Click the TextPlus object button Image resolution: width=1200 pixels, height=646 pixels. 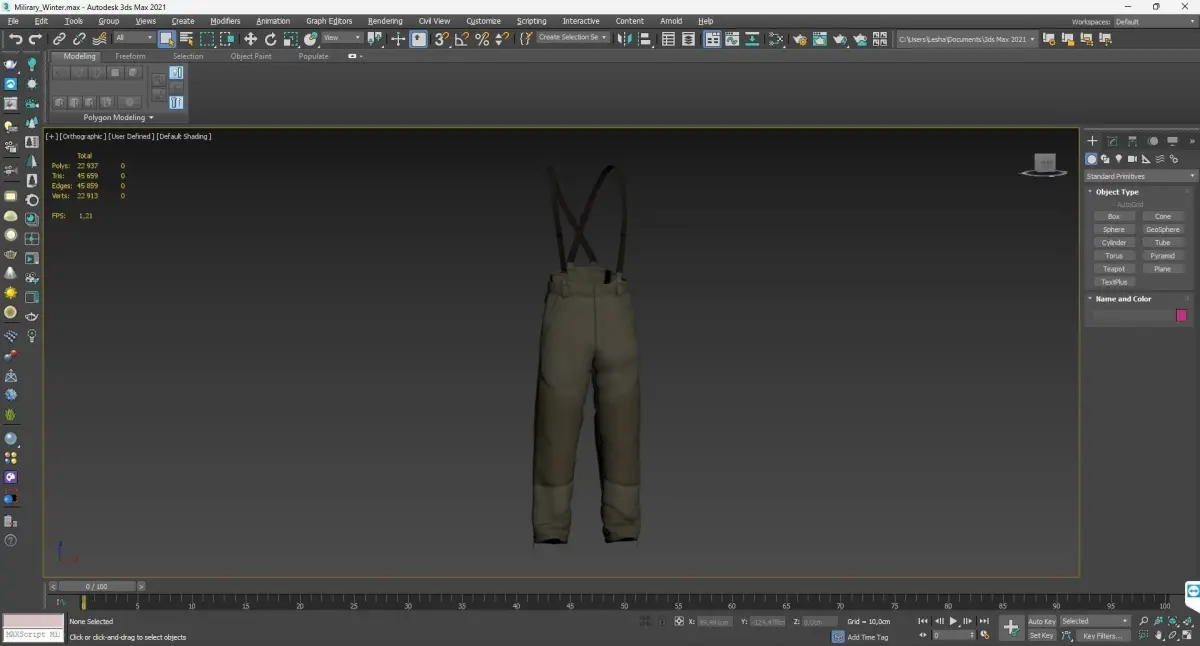[1114, 282]
